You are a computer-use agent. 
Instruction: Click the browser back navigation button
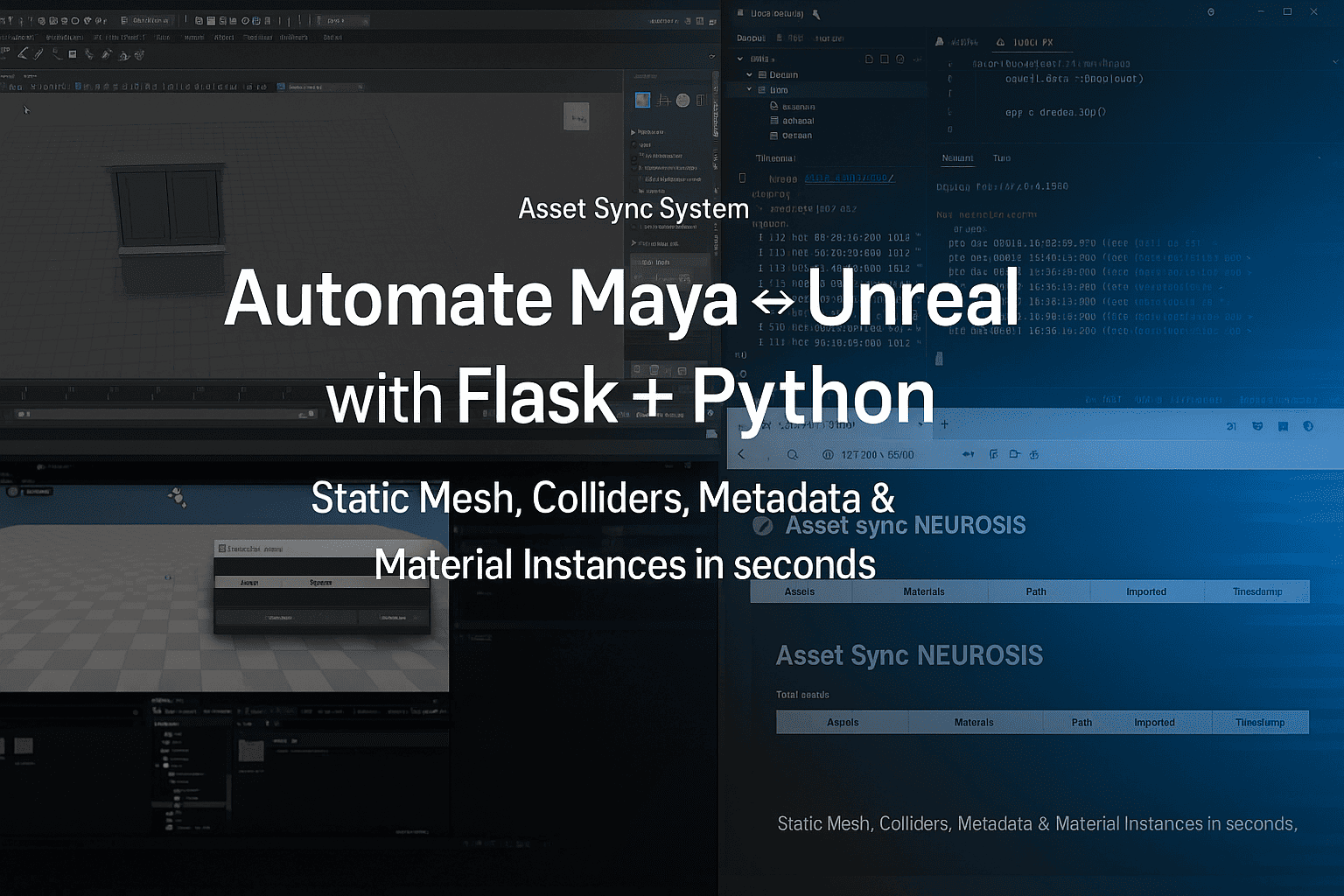(740, 453)
